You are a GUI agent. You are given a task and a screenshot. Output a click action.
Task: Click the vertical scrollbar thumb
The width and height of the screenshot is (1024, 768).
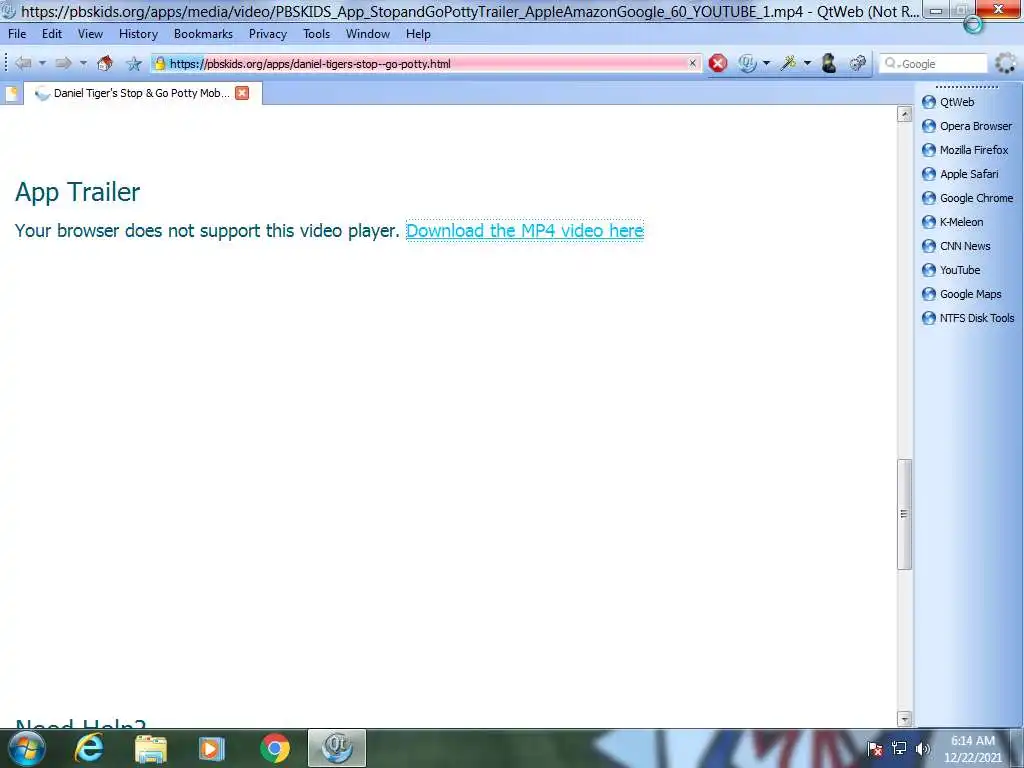point(904,514)
